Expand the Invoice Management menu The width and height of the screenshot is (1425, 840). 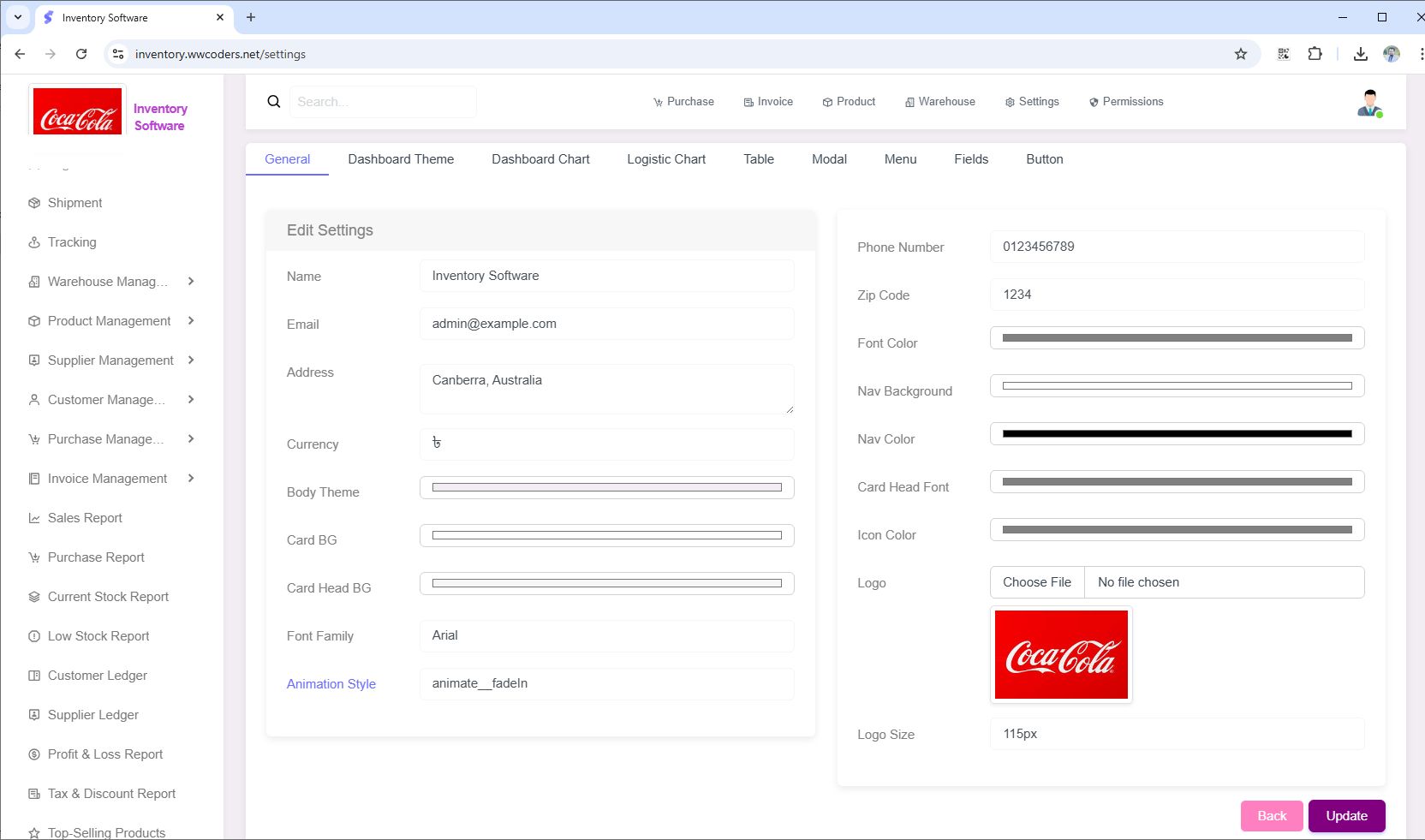(191, 479)
